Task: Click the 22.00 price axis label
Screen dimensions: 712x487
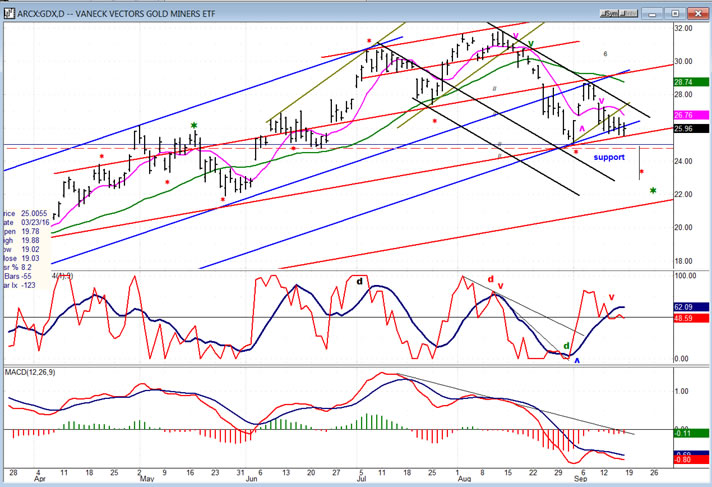Action: (x=683, y=194)
